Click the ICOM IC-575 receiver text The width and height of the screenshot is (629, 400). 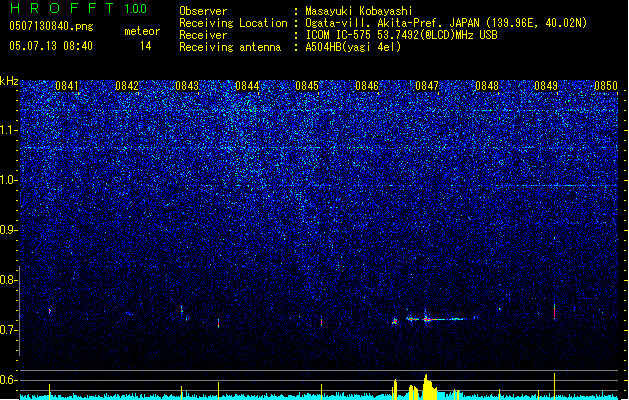401,35
